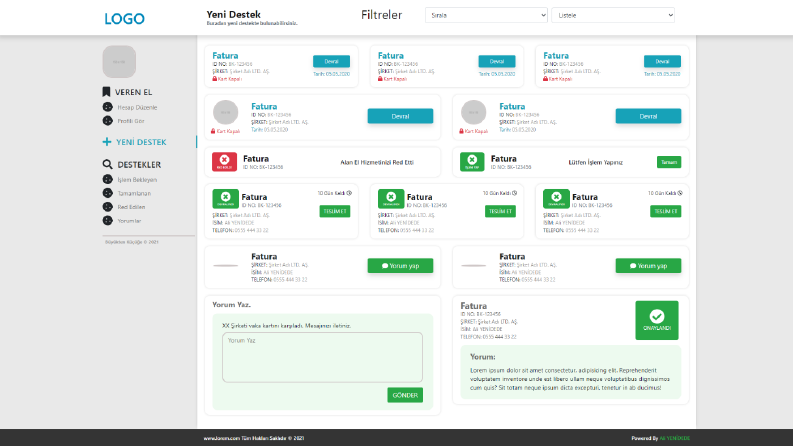Screen dimensions: 793x446
Task: Click the lock icon on the leftmost top-row card
Action: [214, 79]
